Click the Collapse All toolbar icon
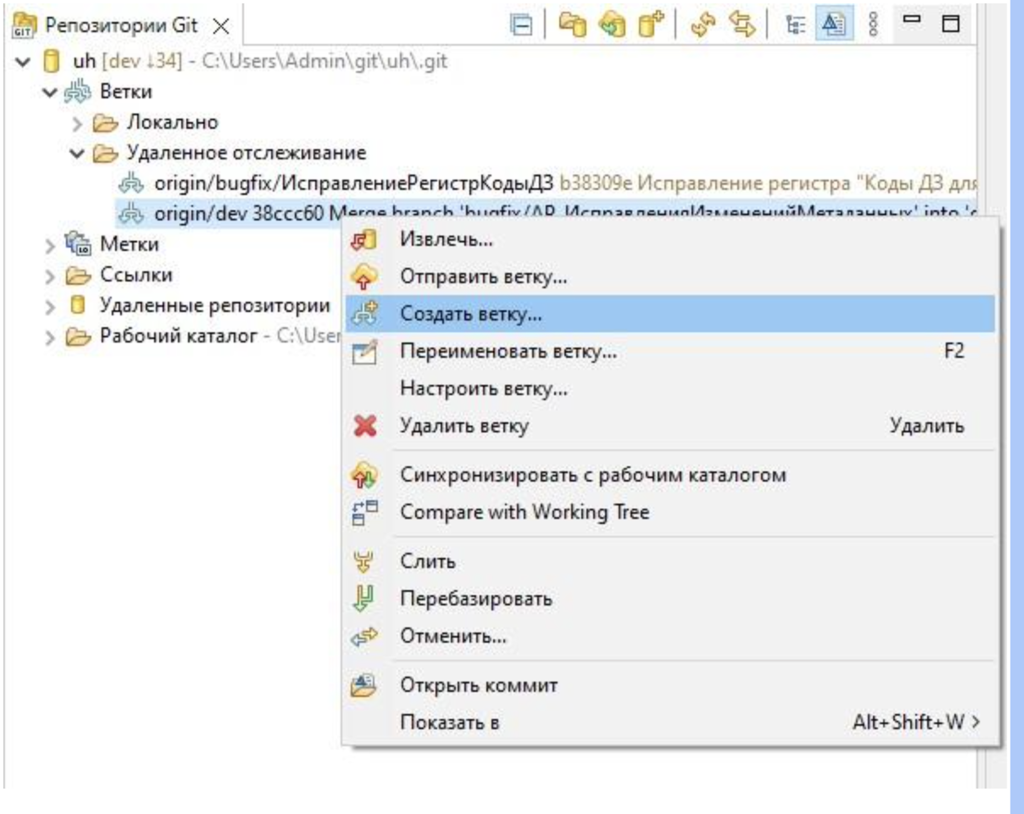This screenshot has height=814, width=1024. pyautogui.click(x=522, y=25)
